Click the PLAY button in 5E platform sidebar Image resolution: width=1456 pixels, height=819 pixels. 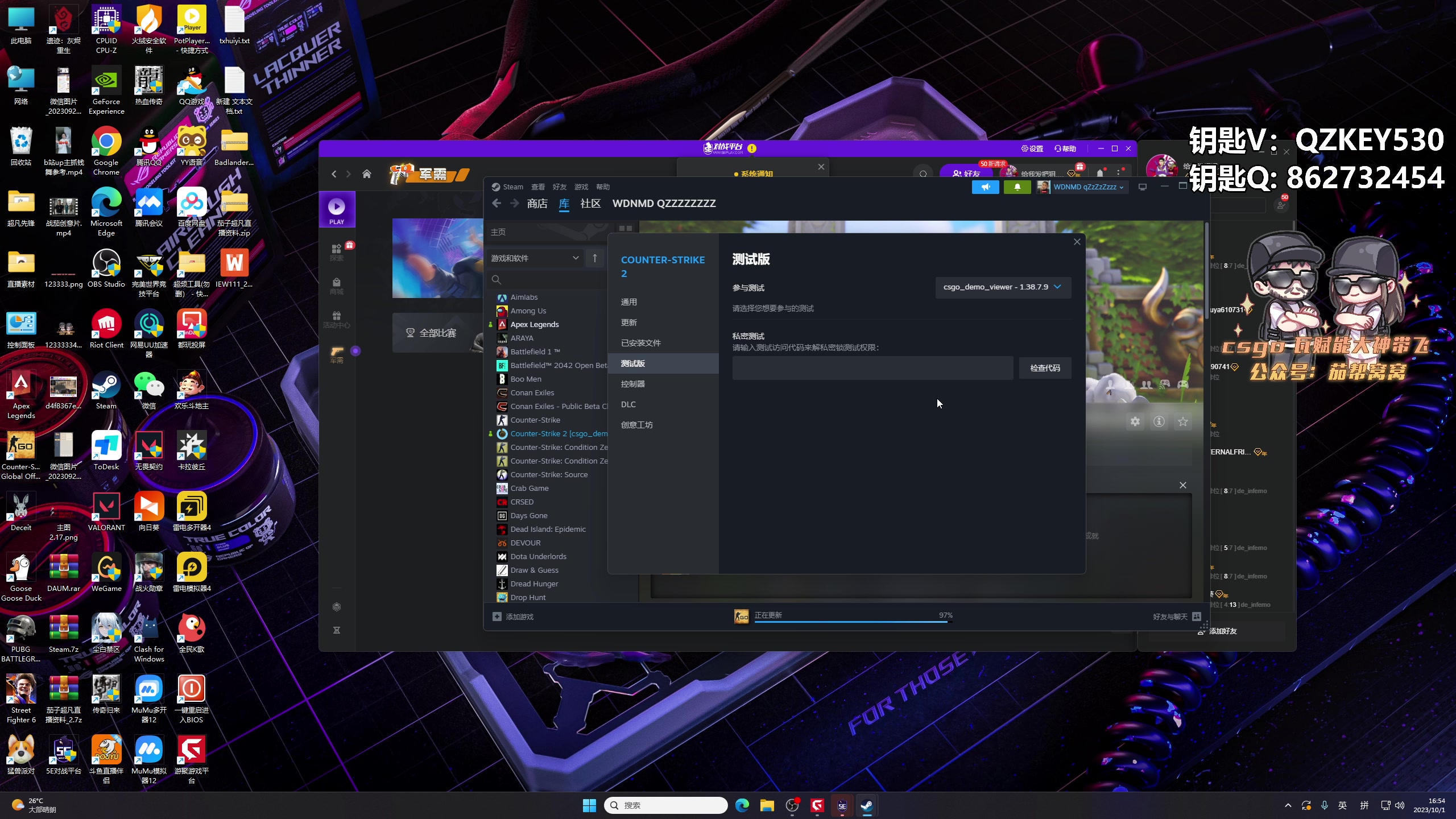pyautogui.click(x=337, y=210)
